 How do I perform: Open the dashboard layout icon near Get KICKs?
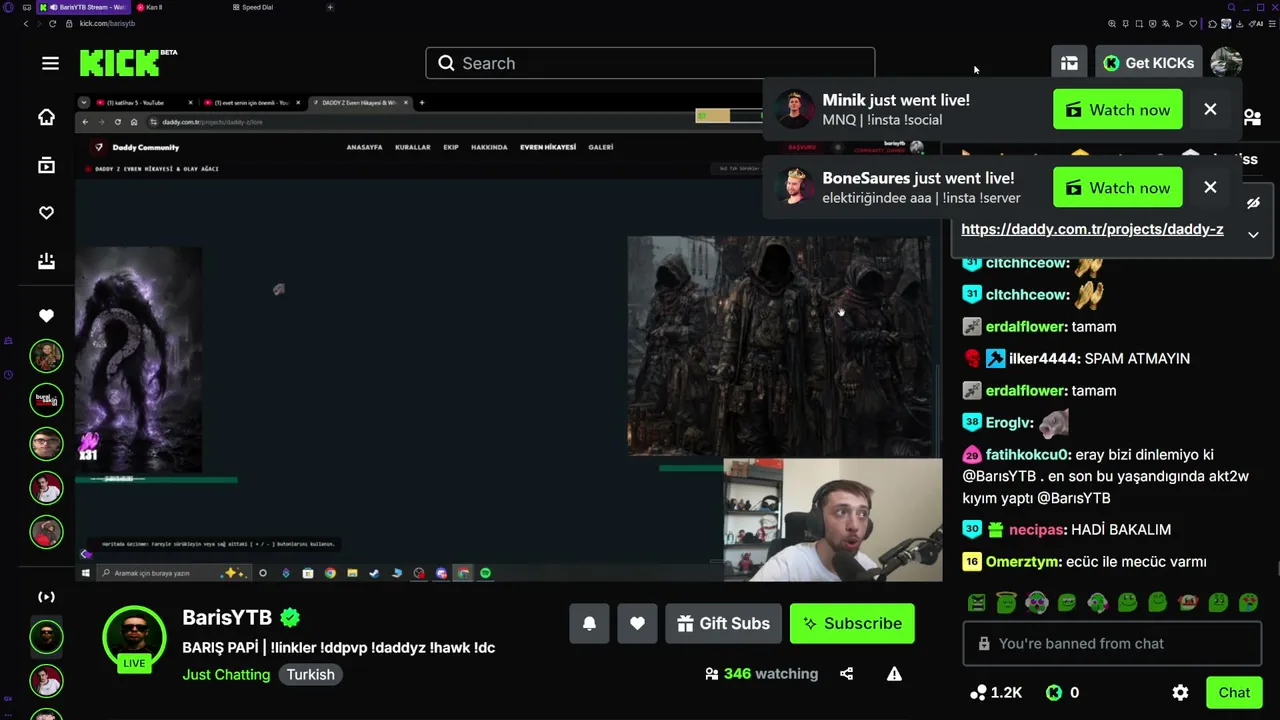tap(1069, 63)
